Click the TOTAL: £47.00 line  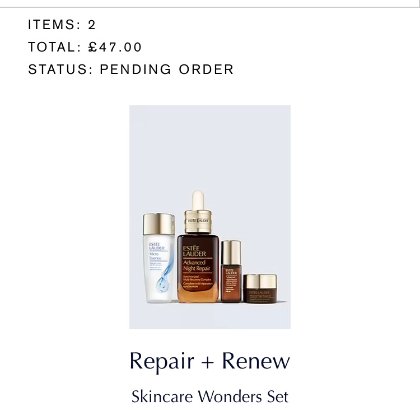pos(85,47)
